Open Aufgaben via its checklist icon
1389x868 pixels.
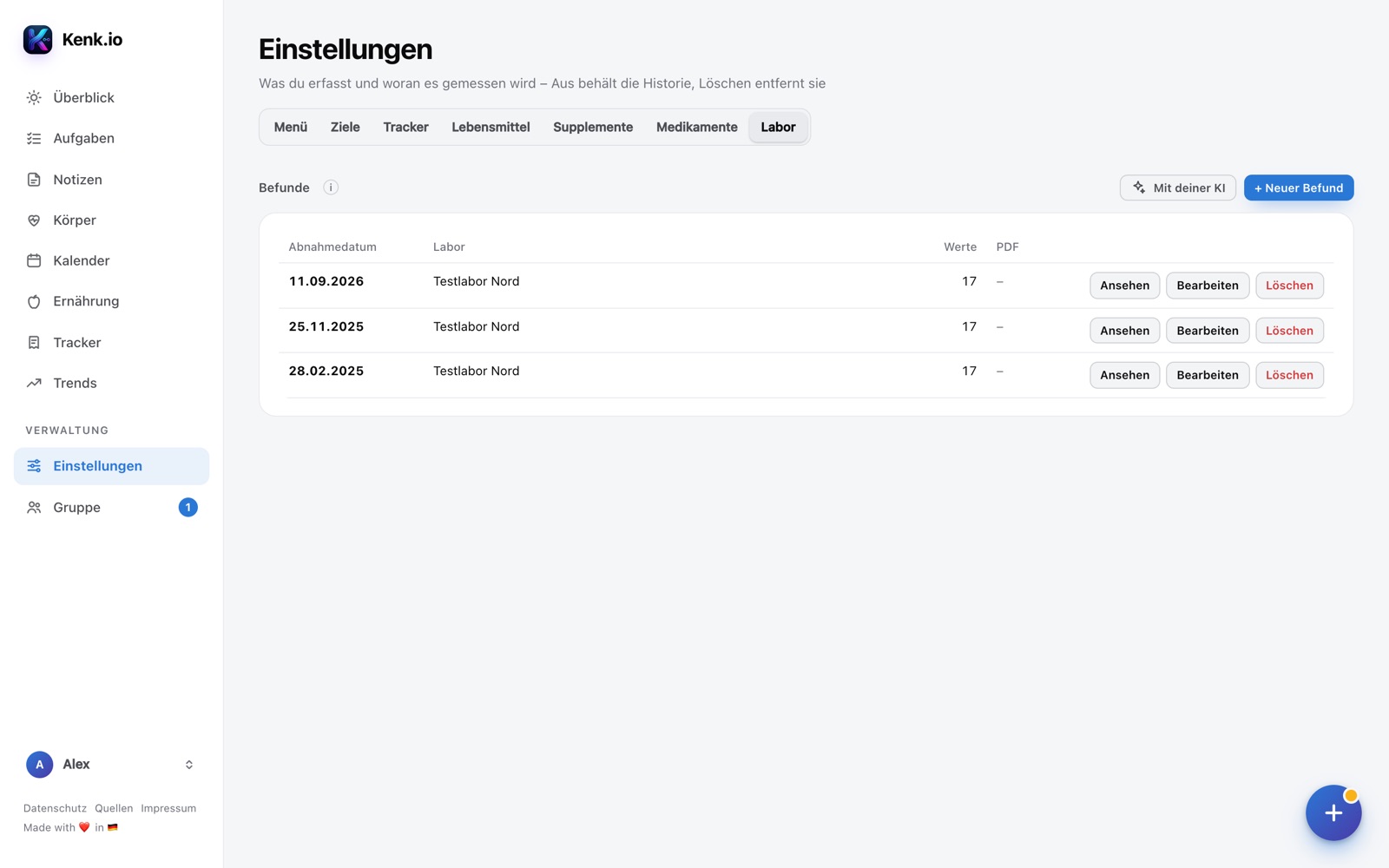click(34, 138)
